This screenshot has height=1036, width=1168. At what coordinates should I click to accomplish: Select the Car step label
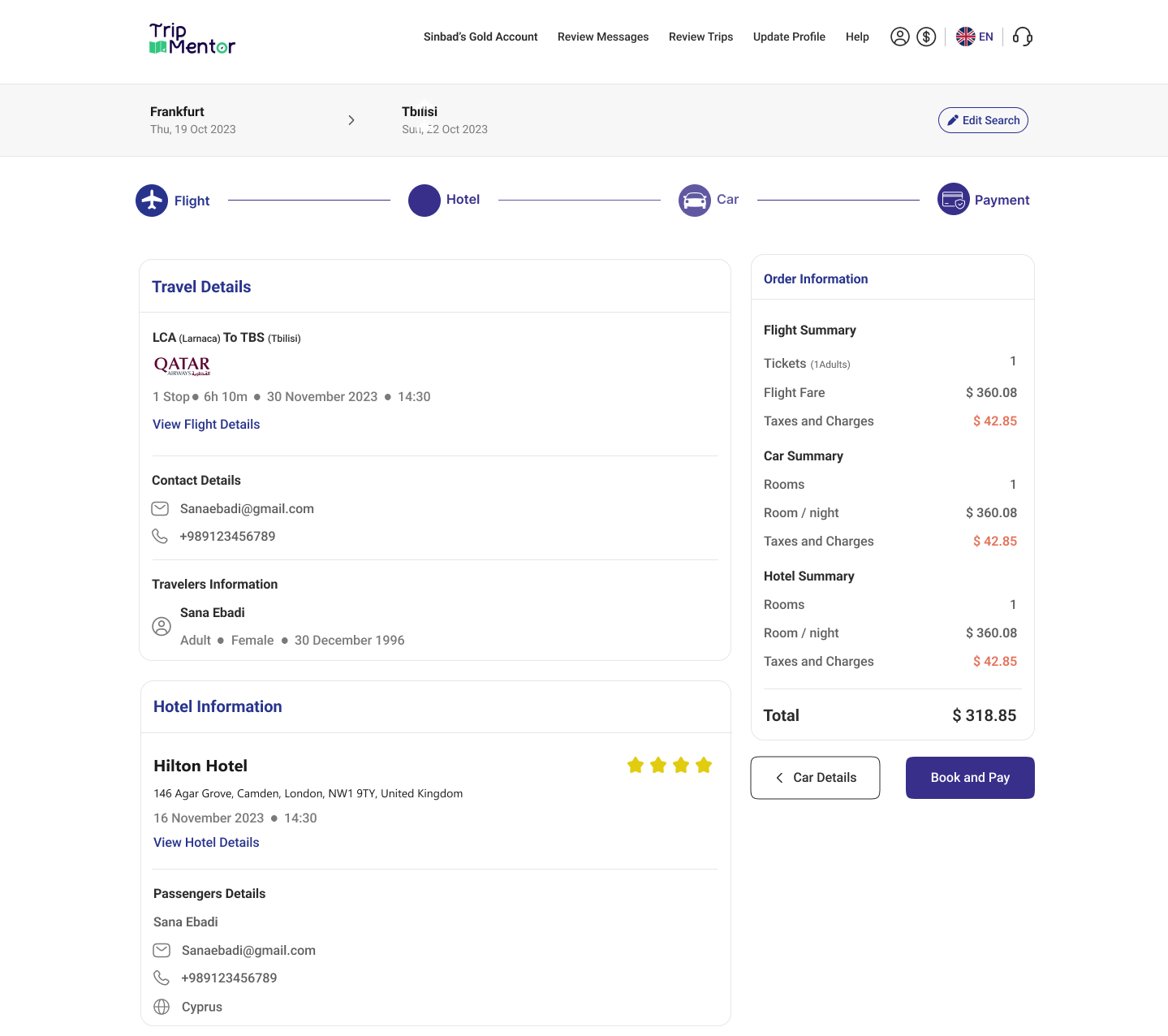(x=727, y=199)
